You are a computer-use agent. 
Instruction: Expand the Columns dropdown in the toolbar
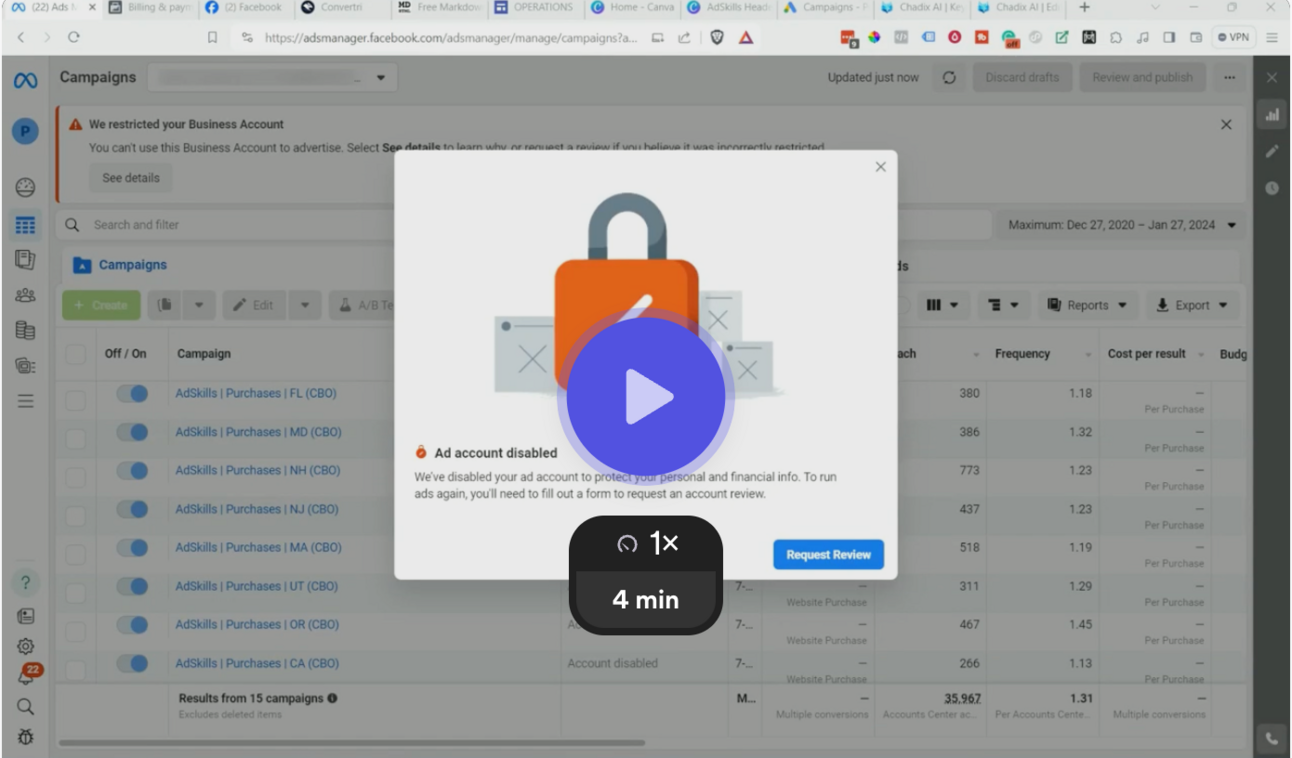(x=941, y=305)
